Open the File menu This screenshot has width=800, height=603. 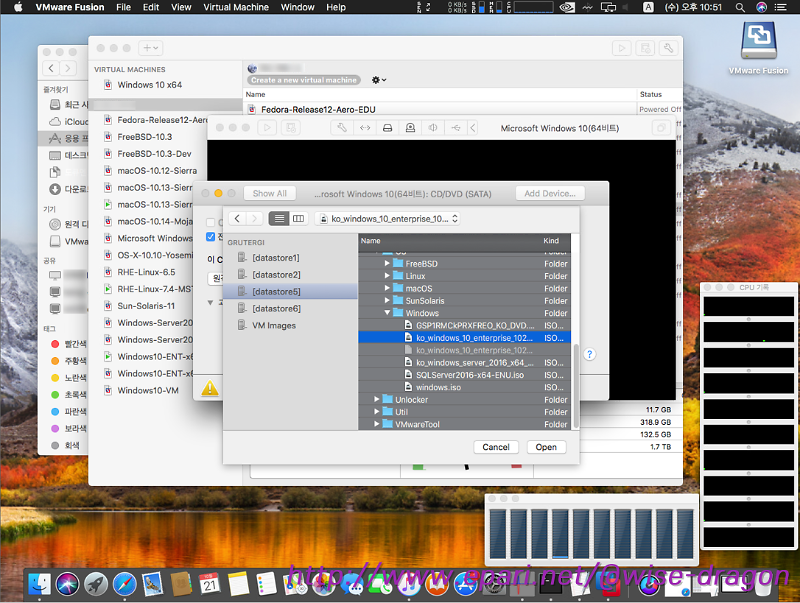123,7
